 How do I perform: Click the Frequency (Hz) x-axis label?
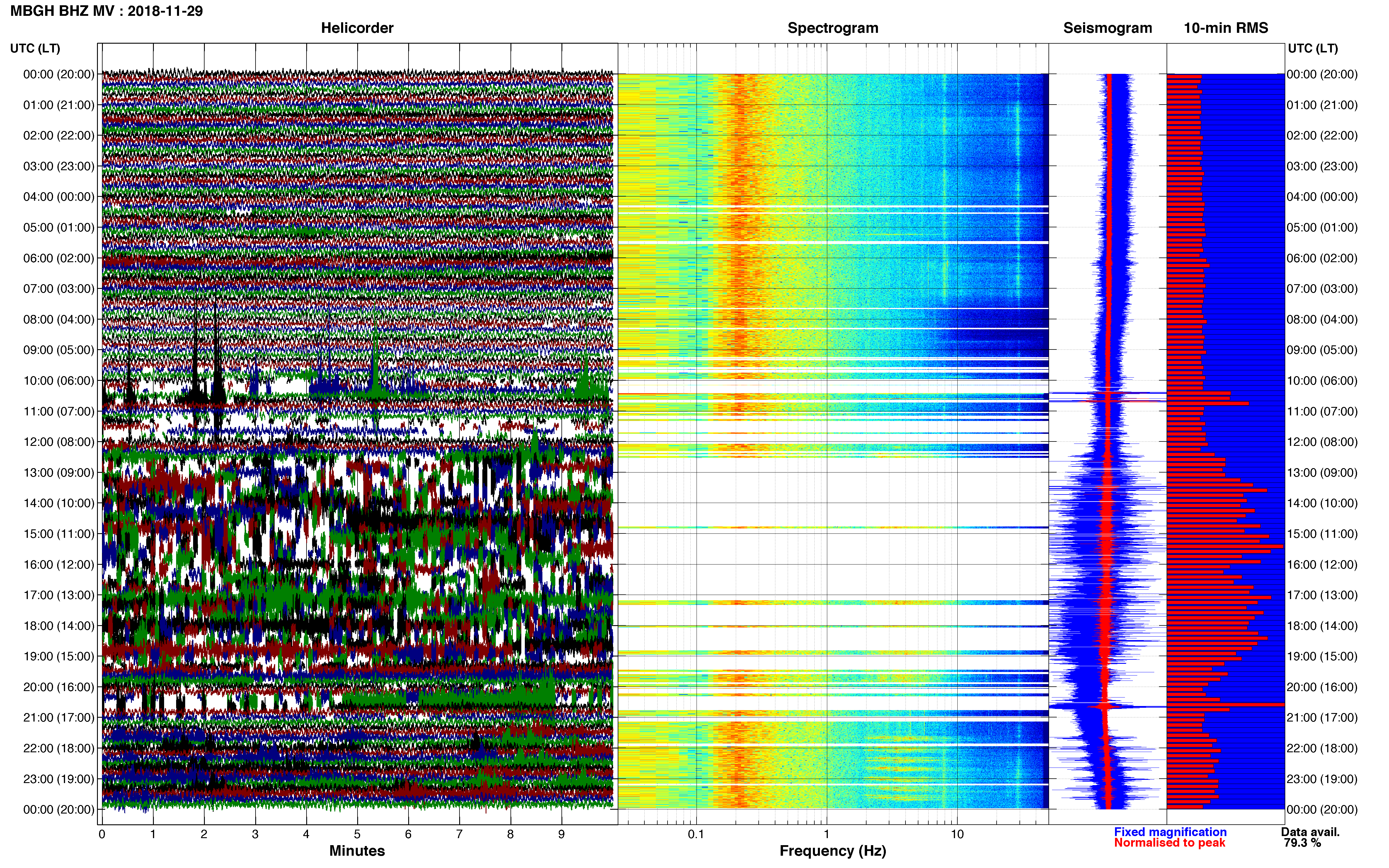833,851
